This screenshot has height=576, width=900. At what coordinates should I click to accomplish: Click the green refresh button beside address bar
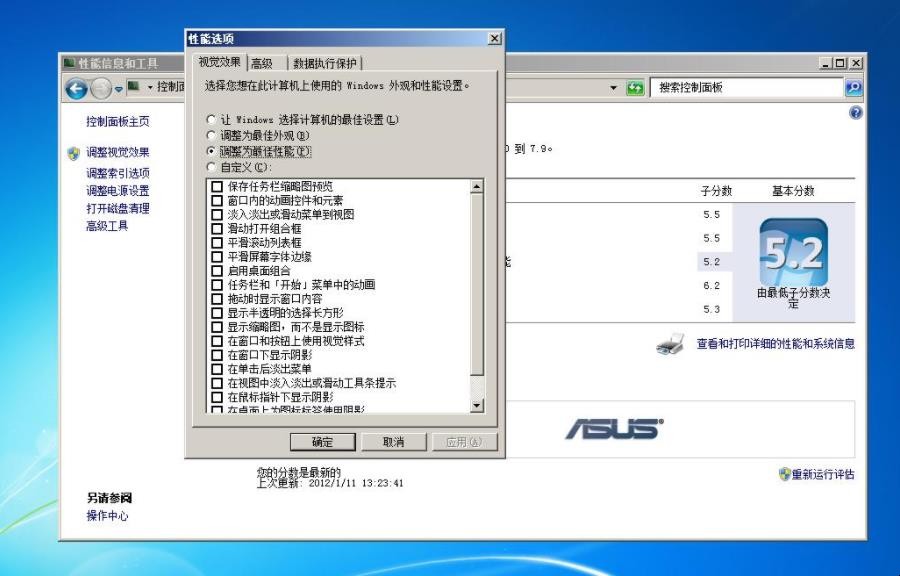(x=635, y=88)
